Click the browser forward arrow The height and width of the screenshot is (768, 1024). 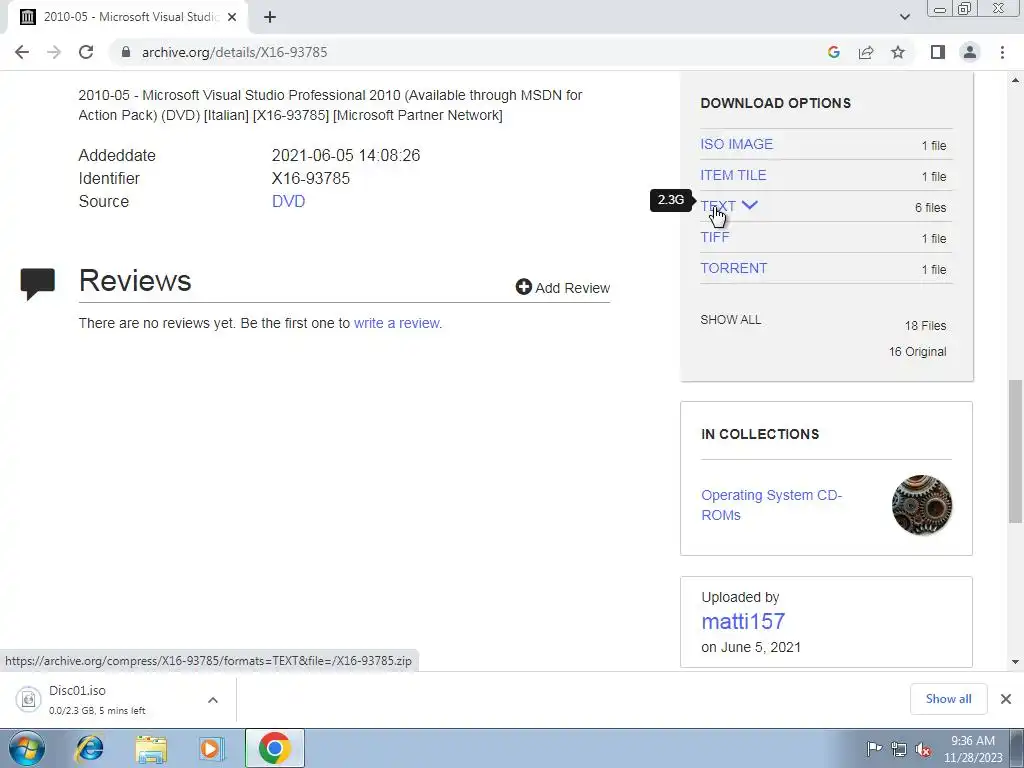(x=54, y=52)
